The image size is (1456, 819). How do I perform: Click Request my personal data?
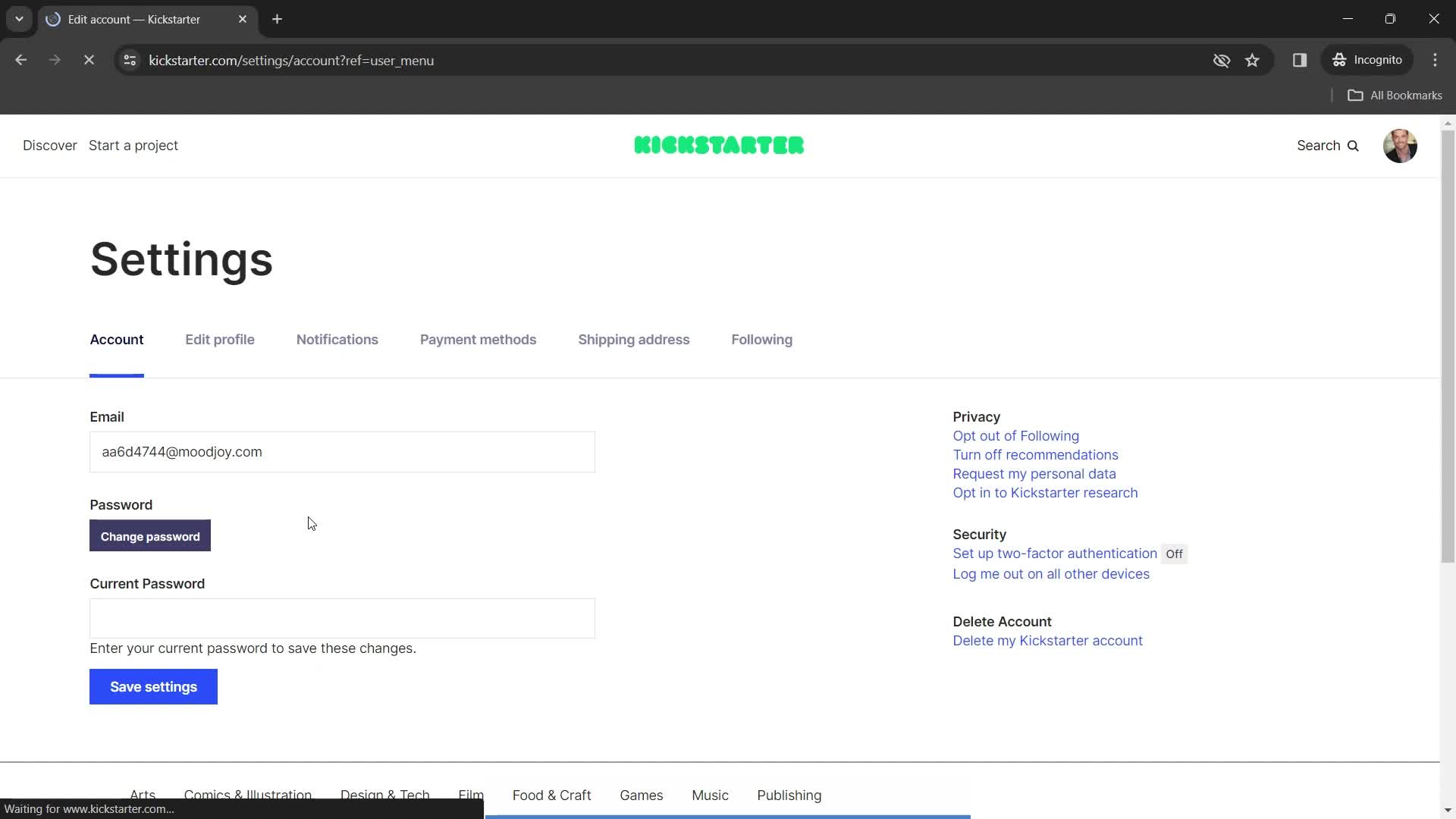coord(1034,474)
